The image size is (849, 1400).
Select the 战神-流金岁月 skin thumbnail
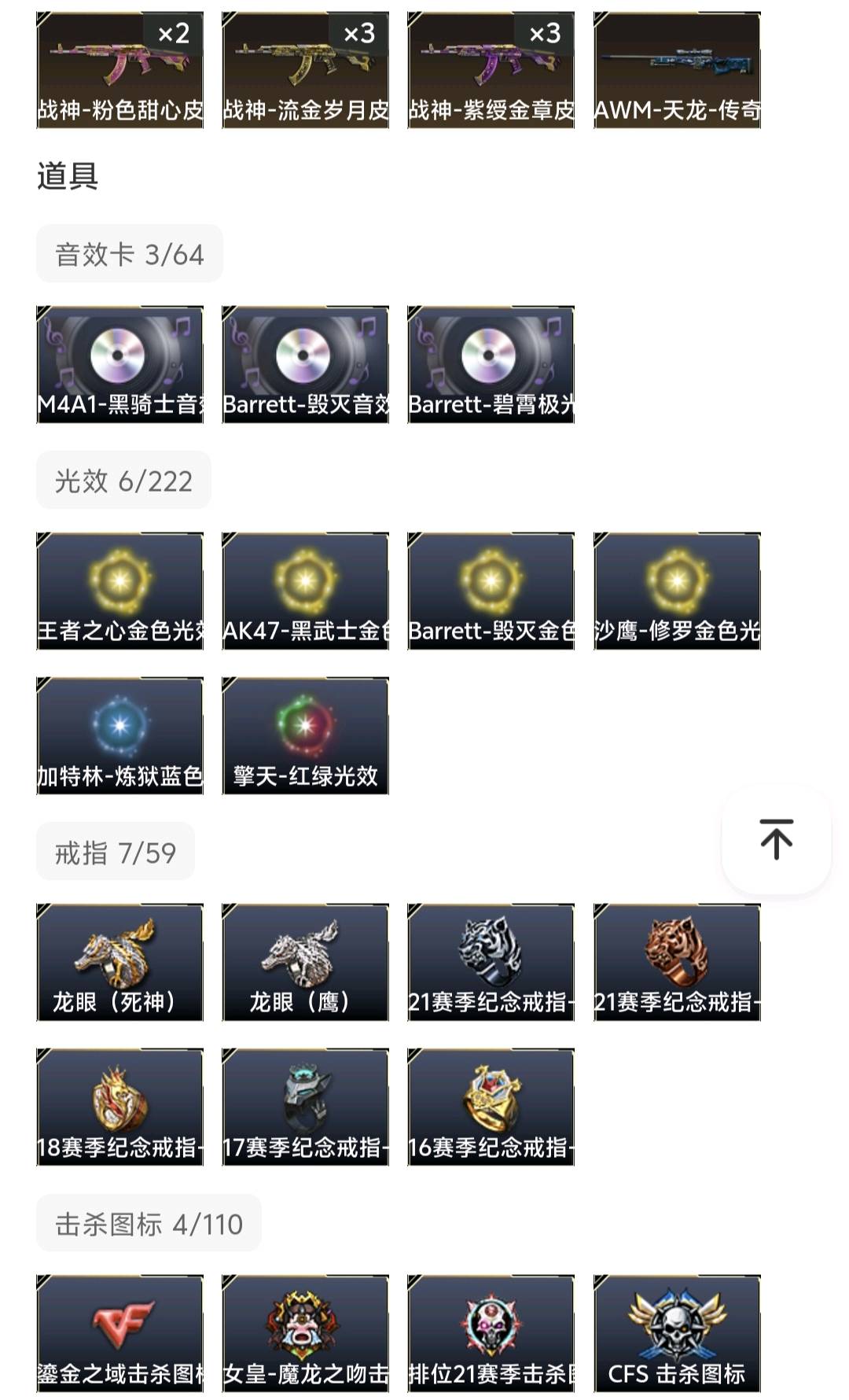click(305, 70)
